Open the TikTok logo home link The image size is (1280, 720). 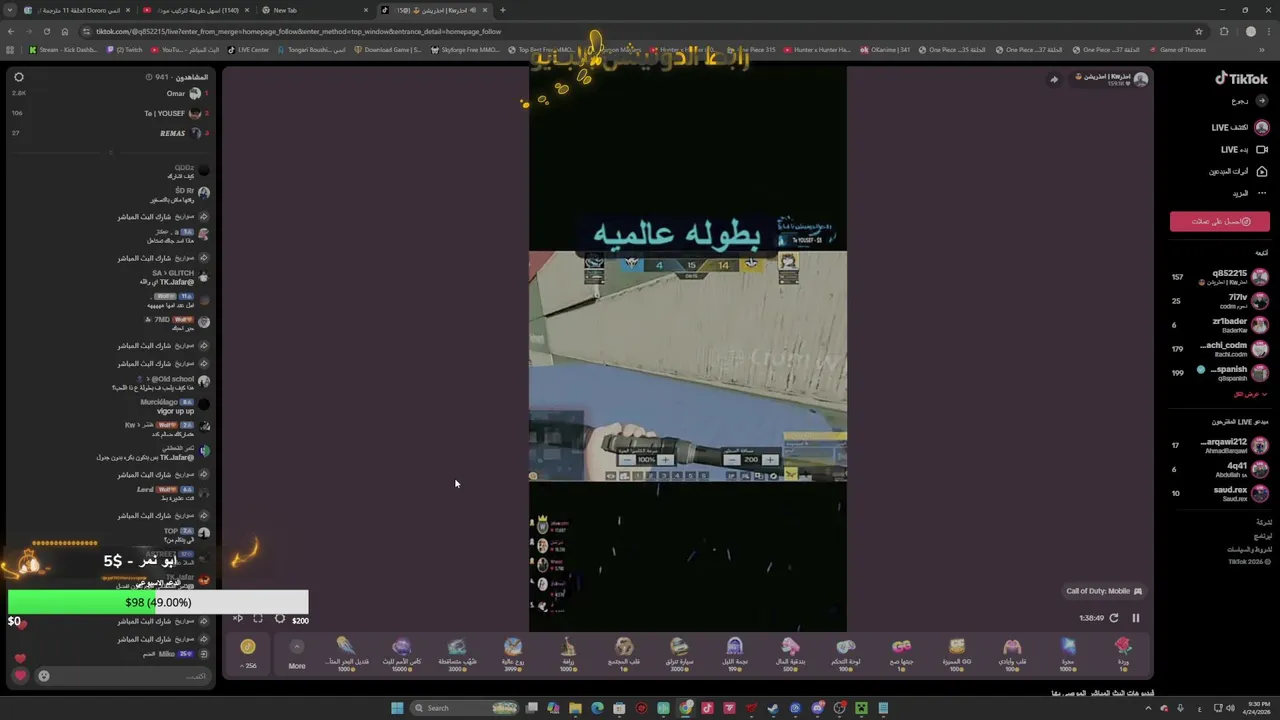pyautogui.click(x=1241, y=79)
